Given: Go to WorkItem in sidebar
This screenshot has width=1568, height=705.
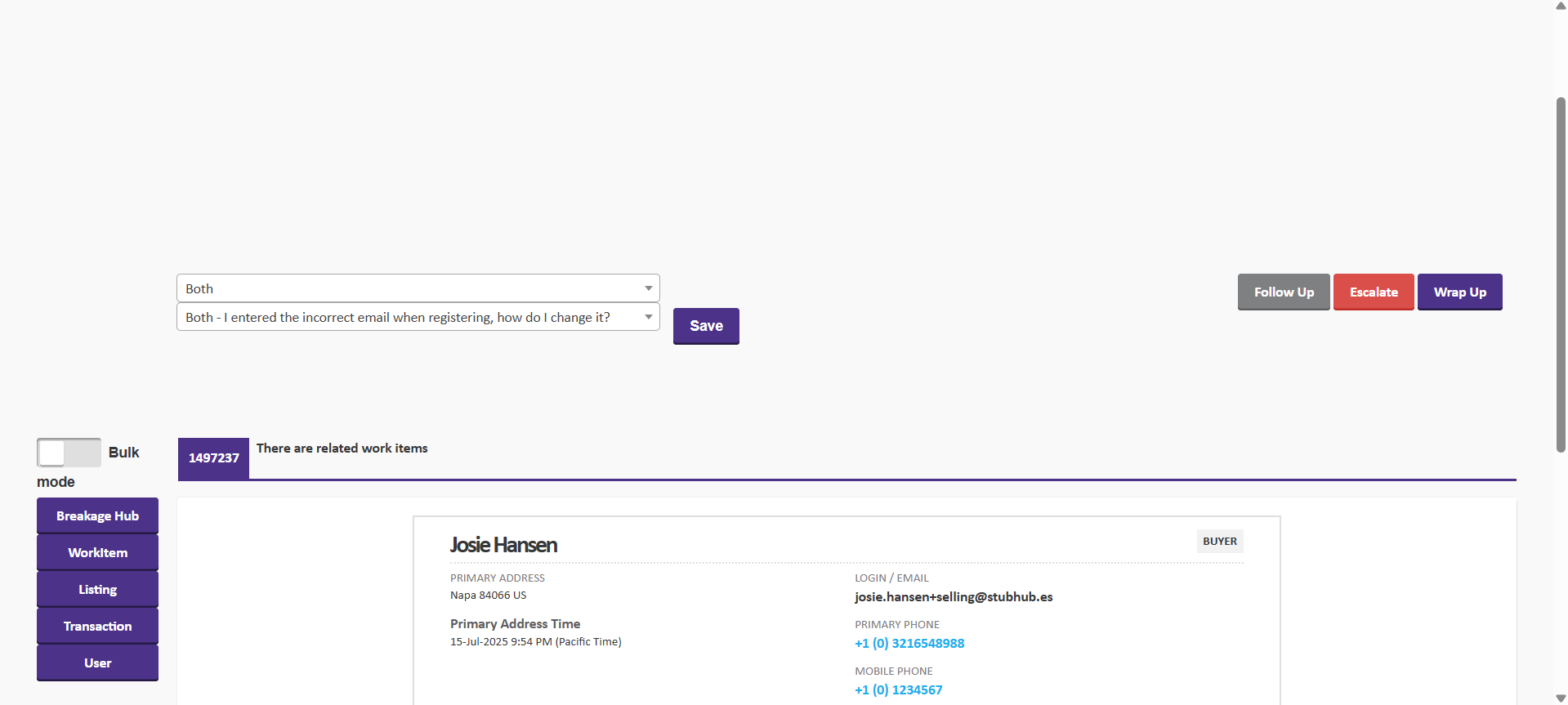Looking at the screenshot, I should (97, 553).
